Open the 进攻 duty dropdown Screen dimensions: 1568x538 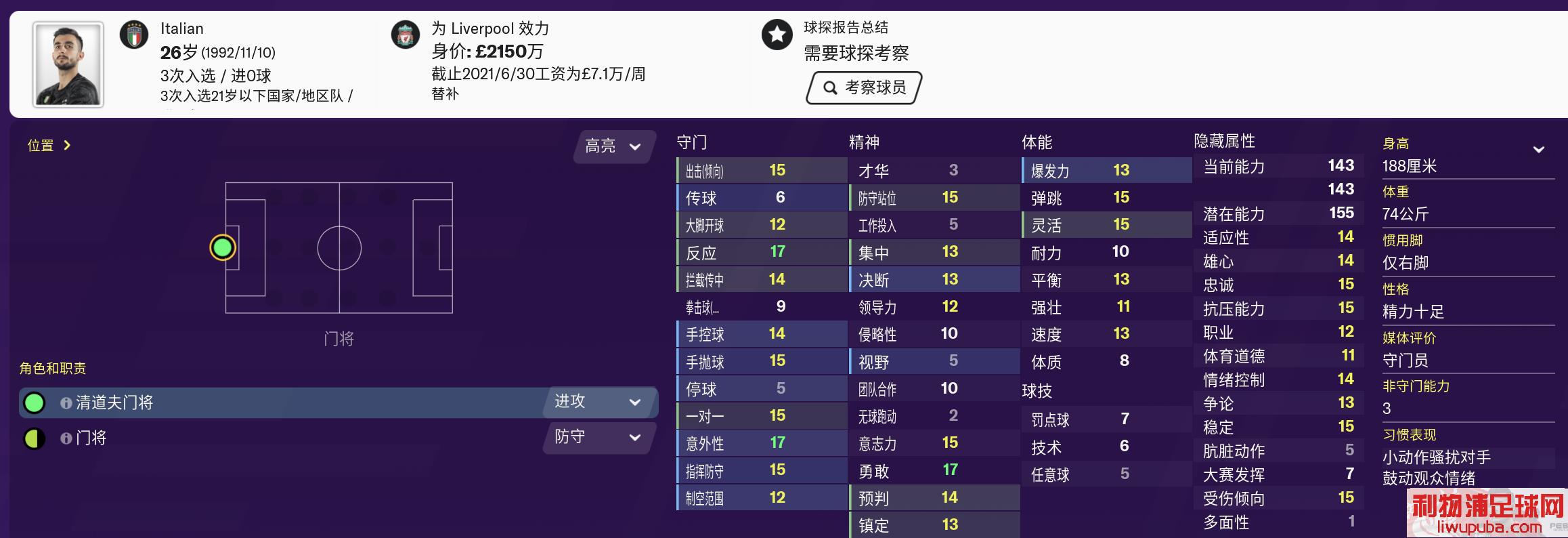[598, 402]
